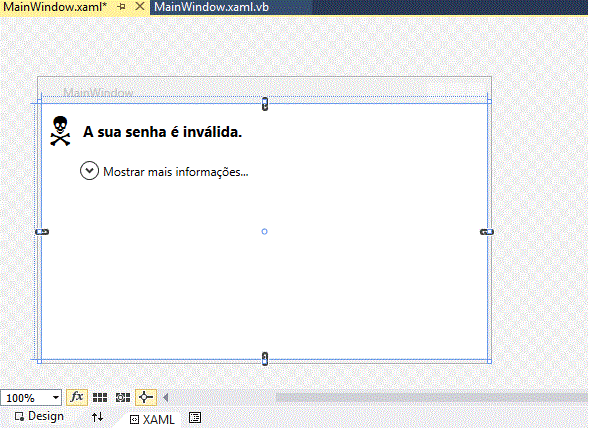The image size is (592, 430).
Task: Select the skull and crossbones image
Action: point(60,131)
